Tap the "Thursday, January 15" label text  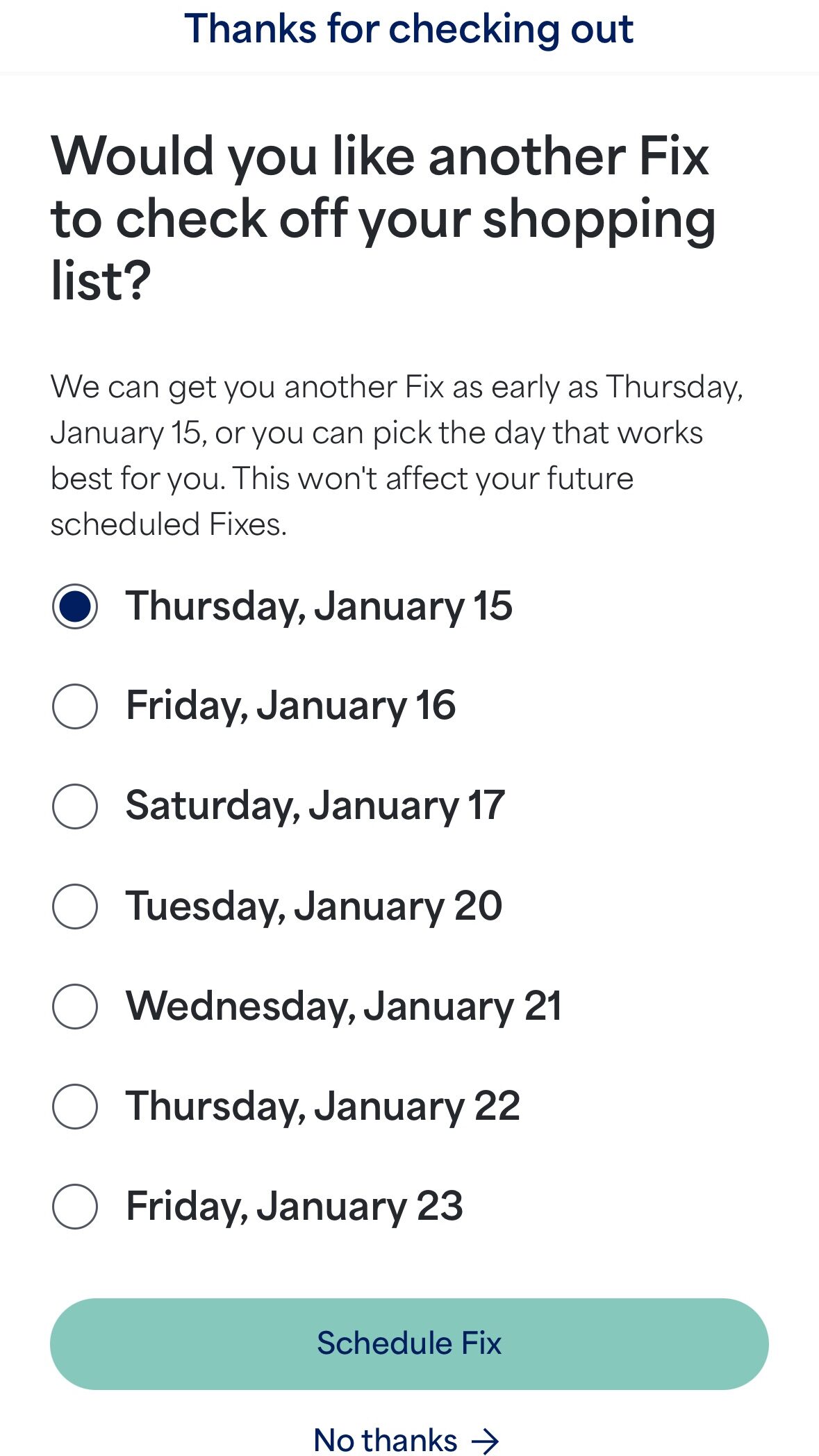click(319, 606)
